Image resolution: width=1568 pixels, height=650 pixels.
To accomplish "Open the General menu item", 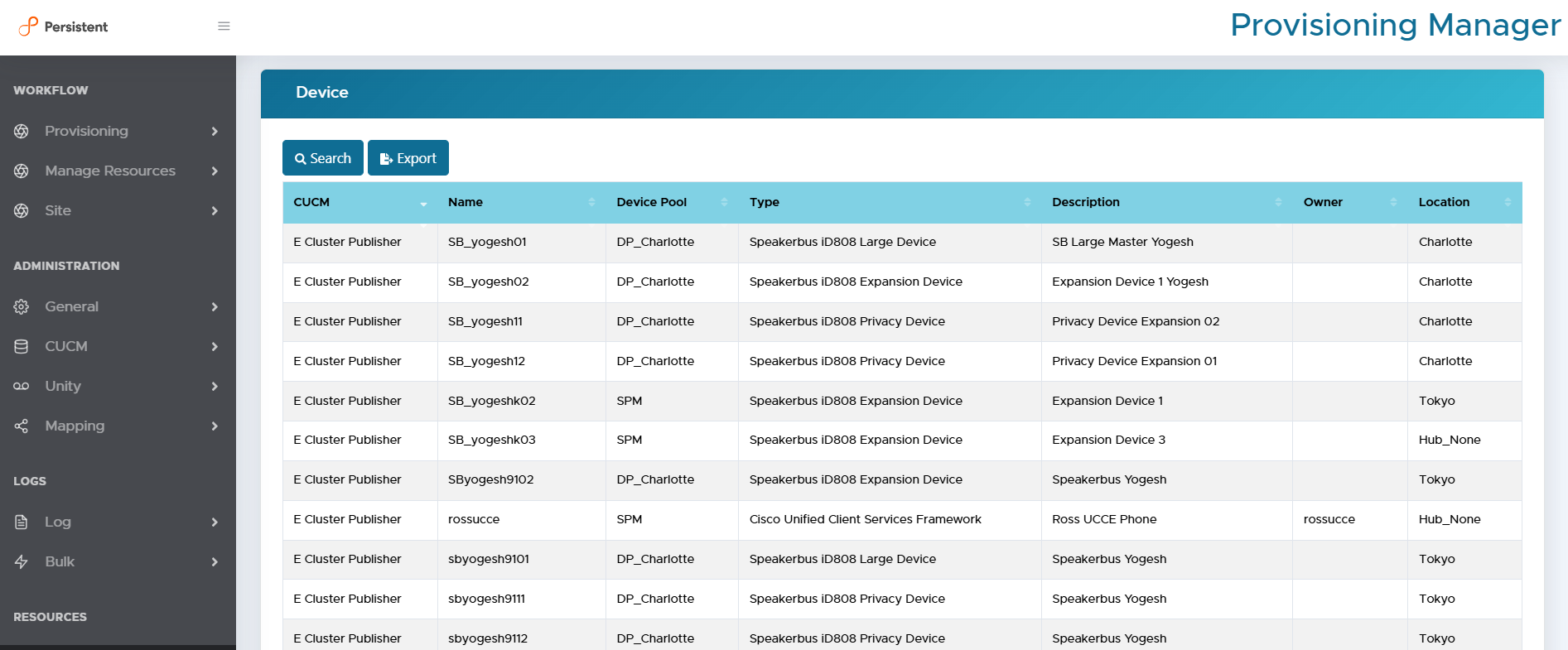I will pyautogui.click(x=118, y=306).
